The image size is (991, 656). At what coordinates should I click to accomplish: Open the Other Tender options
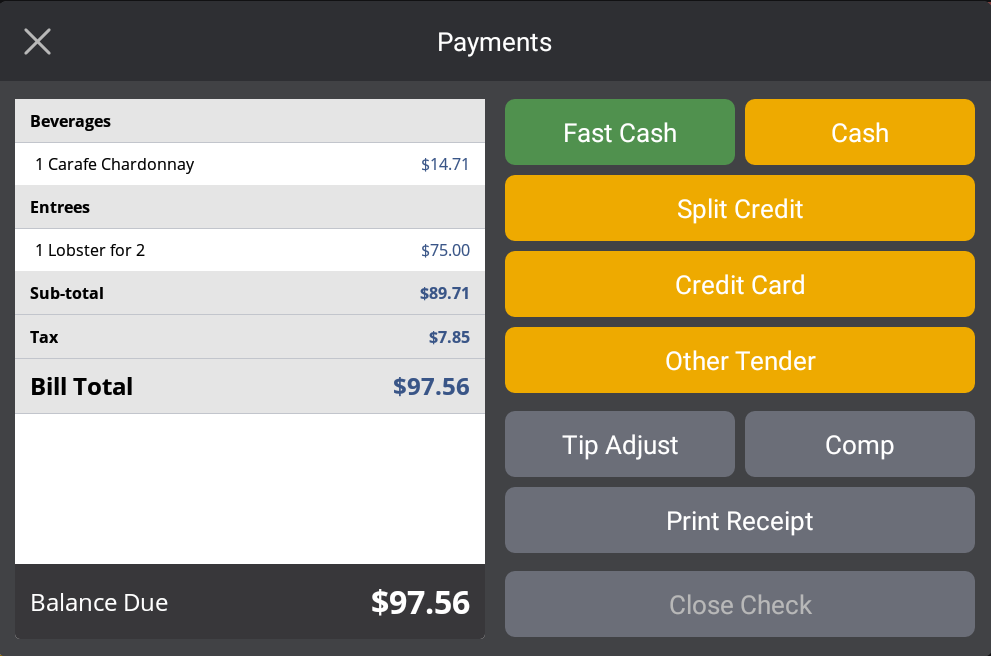point(739,360)
